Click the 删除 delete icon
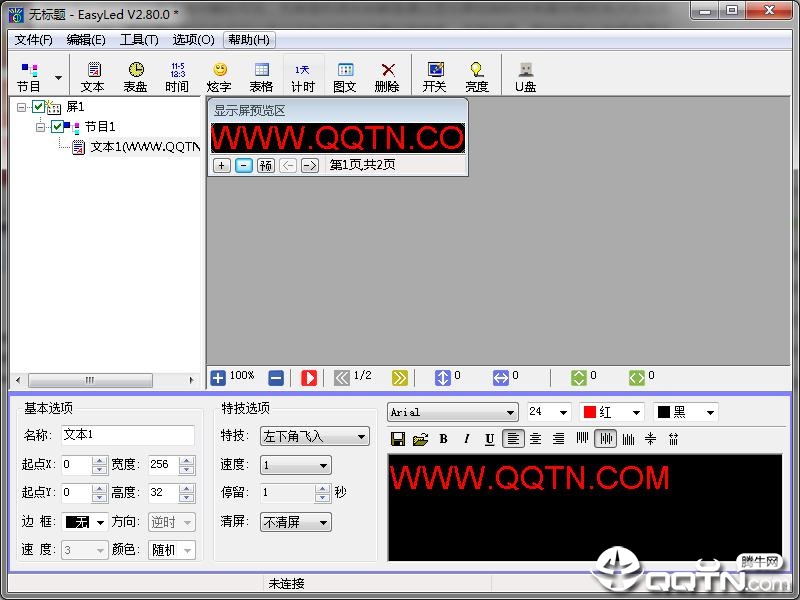800x600 pixels. (x=387, y=77)
